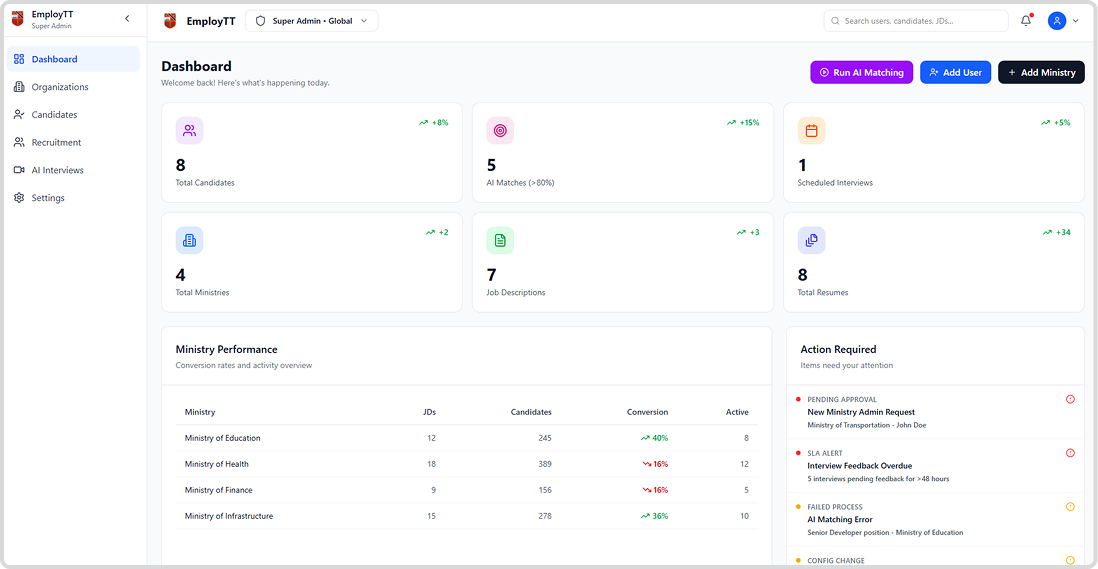The height and width of the screenshot is (569, 1098).
Task: Open the Dashboard menu item
Action: [x=73, y=59]
